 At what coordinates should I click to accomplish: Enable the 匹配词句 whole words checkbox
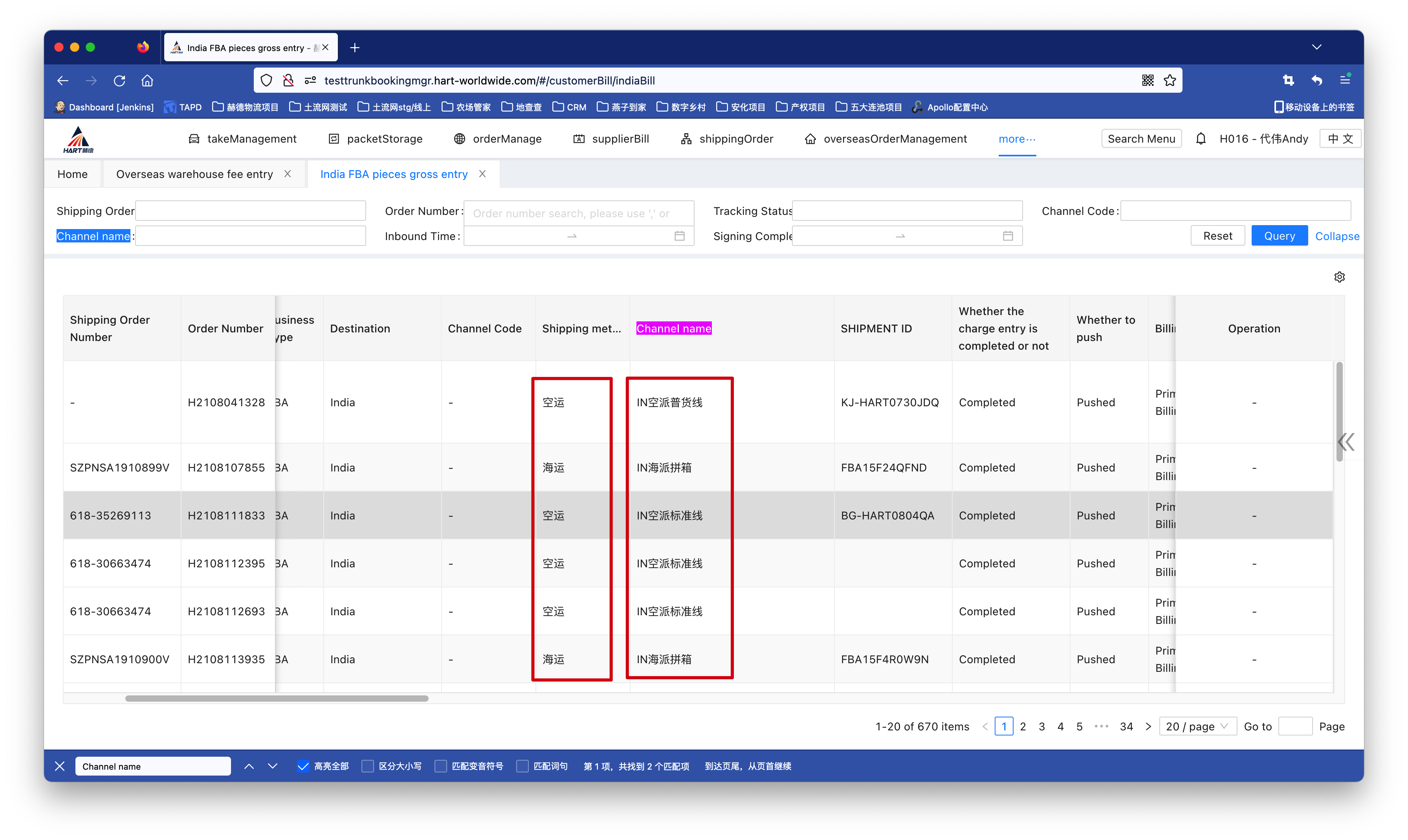pyautogui.click(x=523, y=766)
